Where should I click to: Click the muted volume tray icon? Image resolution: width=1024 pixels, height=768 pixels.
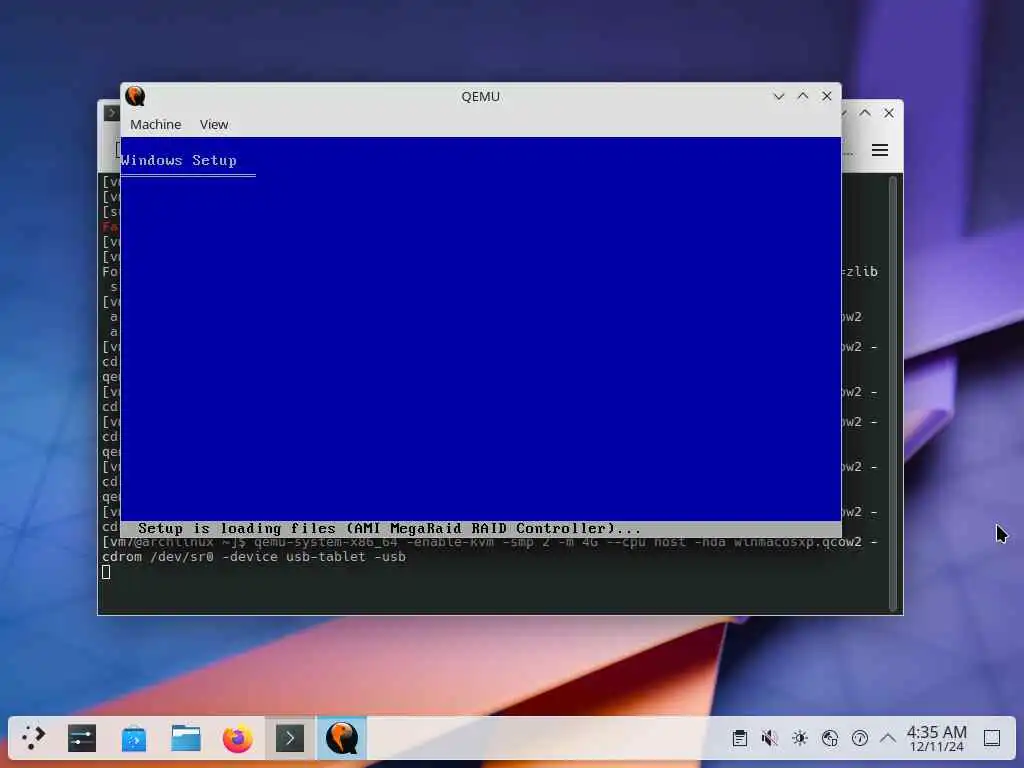(x=769, y=738)
